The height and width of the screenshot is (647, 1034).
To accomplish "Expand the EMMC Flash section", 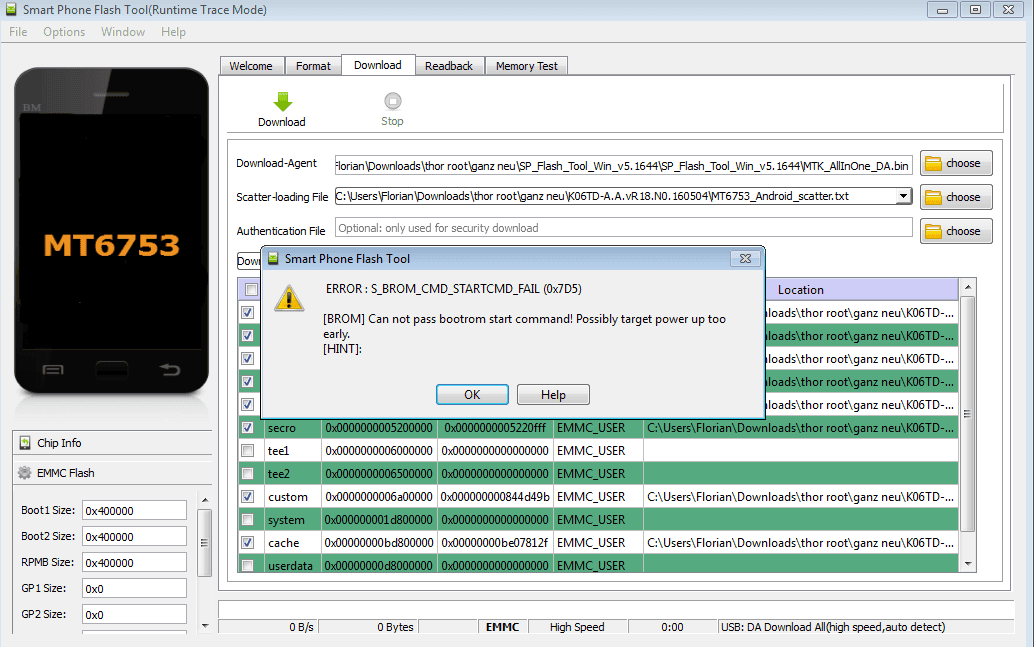I will coord(112,473).
